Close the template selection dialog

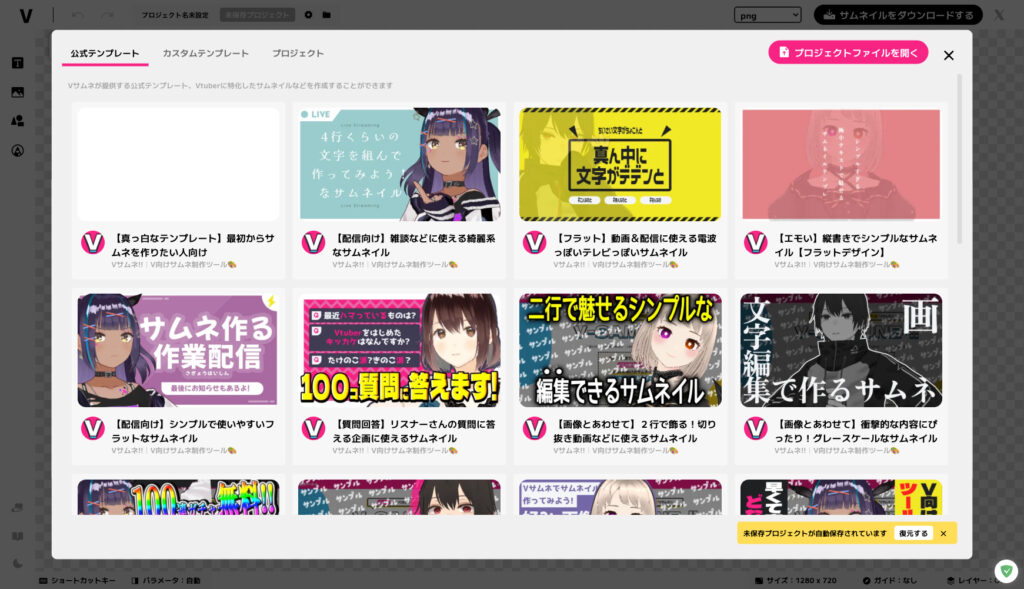coord(948,56)
